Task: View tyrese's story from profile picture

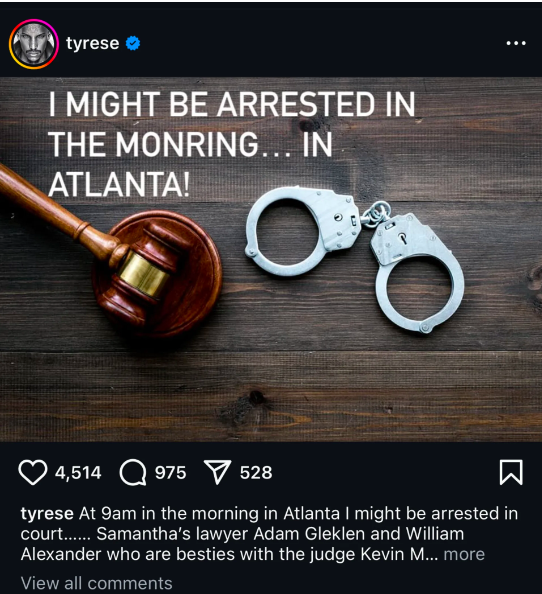Action: 34,44
